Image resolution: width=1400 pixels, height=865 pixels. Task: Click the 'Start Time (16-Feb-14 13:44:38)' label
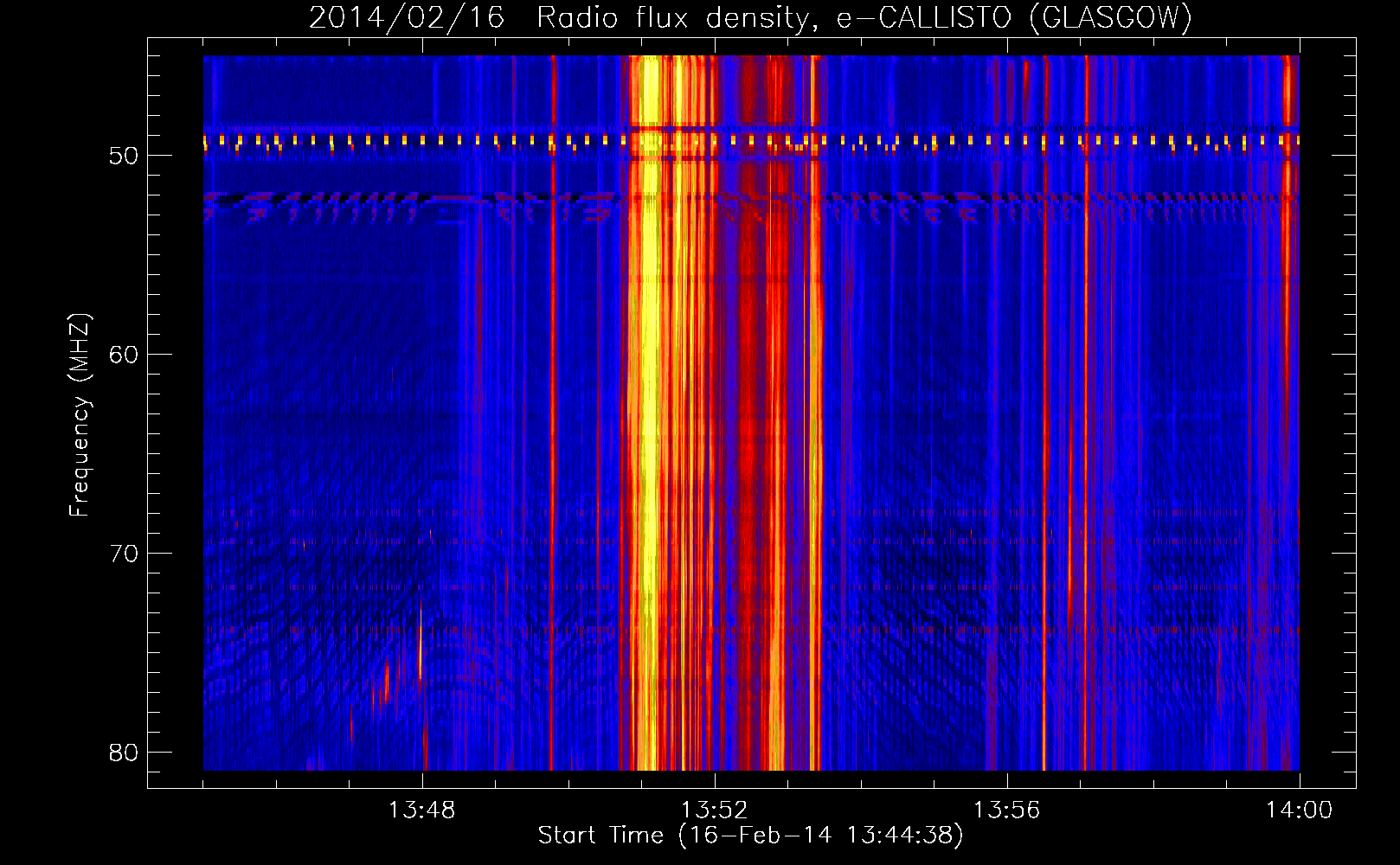(x=750, y=836)
